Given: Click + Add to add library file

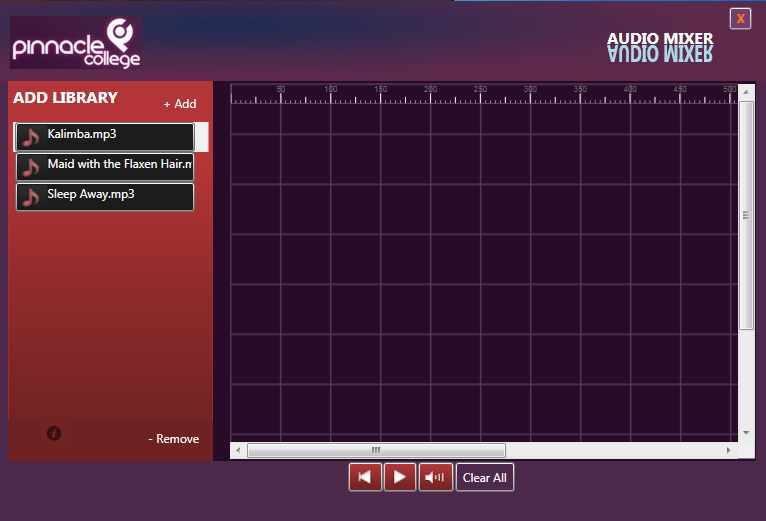Looking at the screenshot, I should [x=180, y=104].
